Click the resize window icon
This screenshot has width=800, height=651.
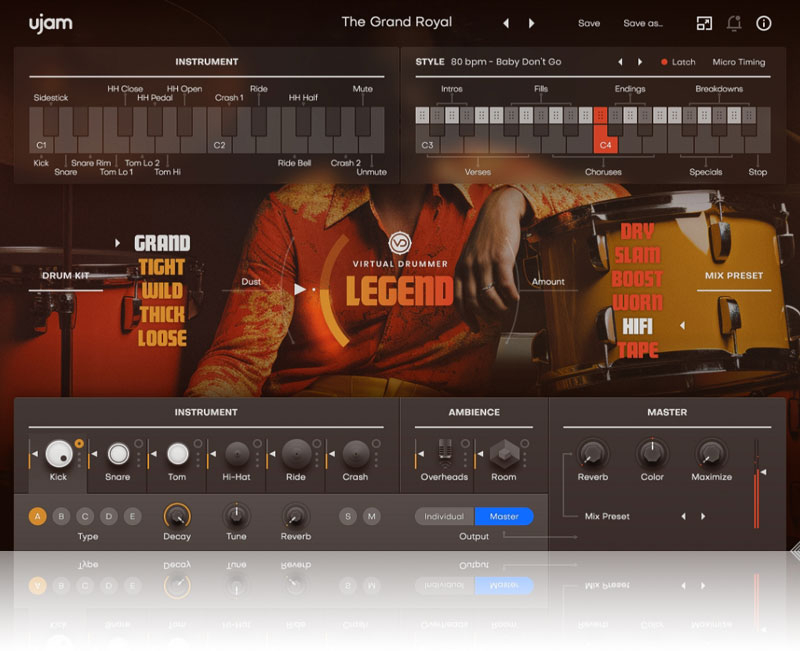pos(704,23)
